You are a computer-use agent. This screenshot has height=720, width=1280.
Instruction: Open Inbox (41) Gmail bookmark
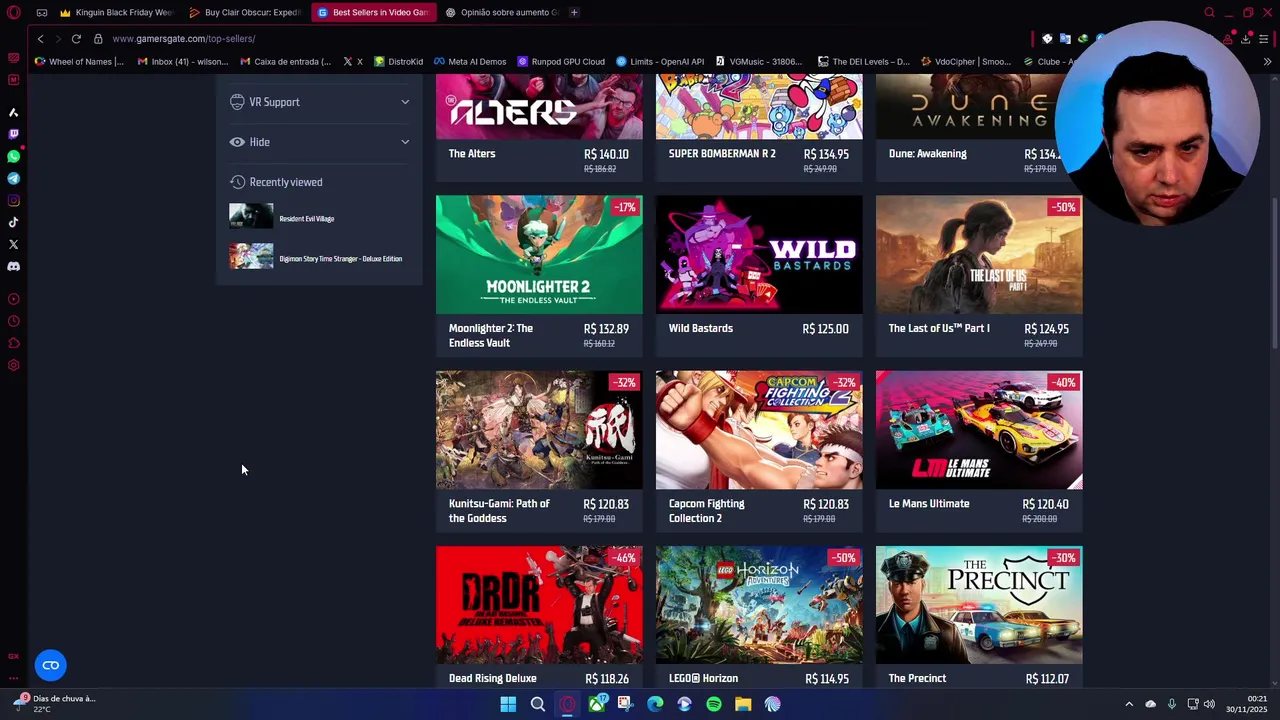coord(183,61)
